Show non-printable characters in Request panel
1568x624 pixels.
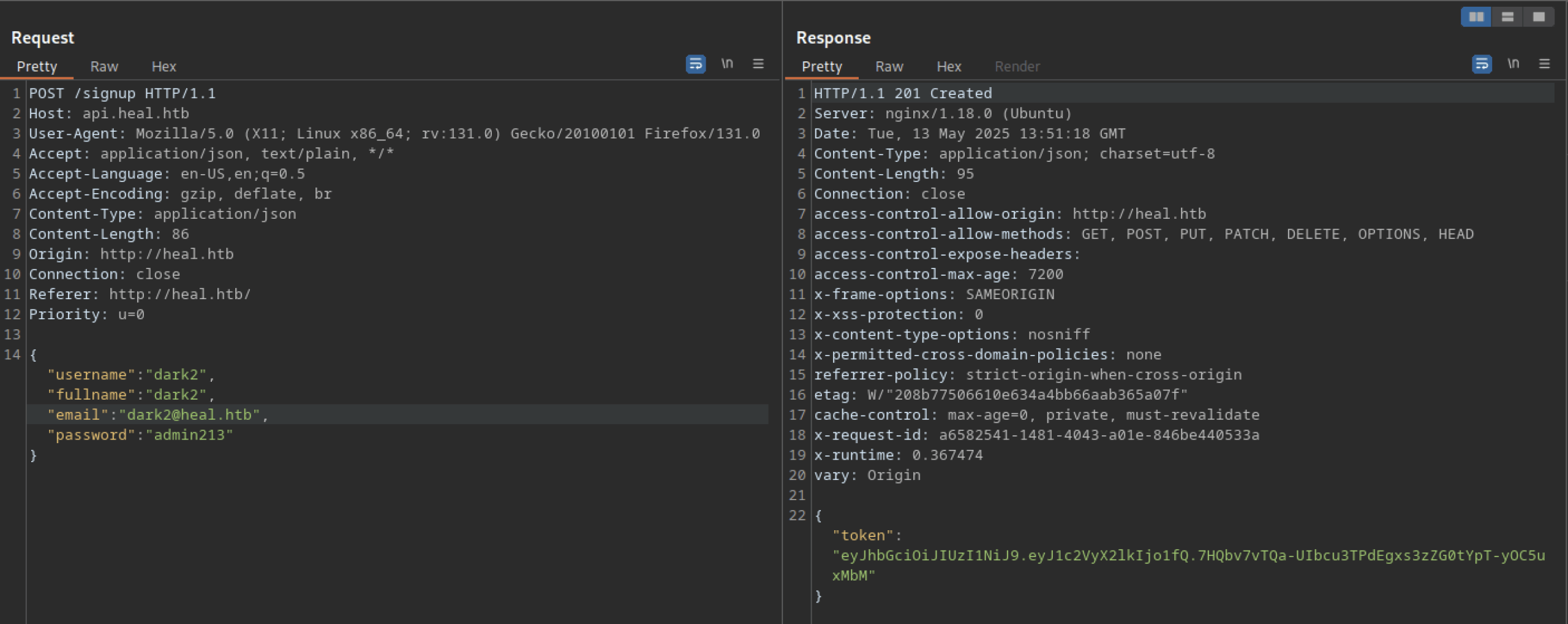pos(727,64)
